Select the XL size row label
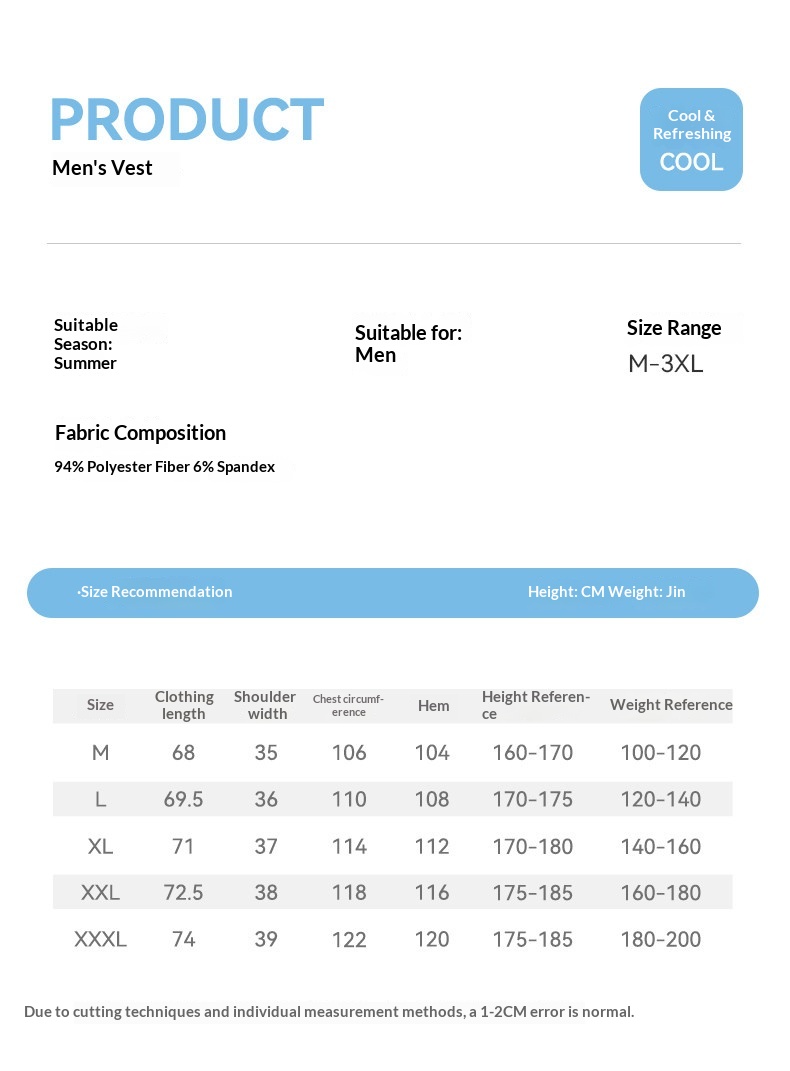This screenshot has height=1071, width=790. [x=100, y=847]
